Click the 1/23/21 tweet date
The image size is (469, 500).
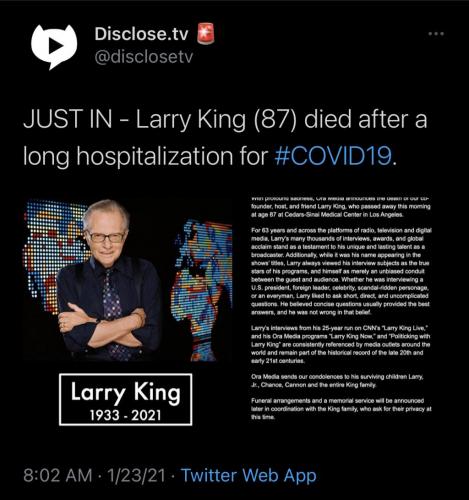click(136, 475)
